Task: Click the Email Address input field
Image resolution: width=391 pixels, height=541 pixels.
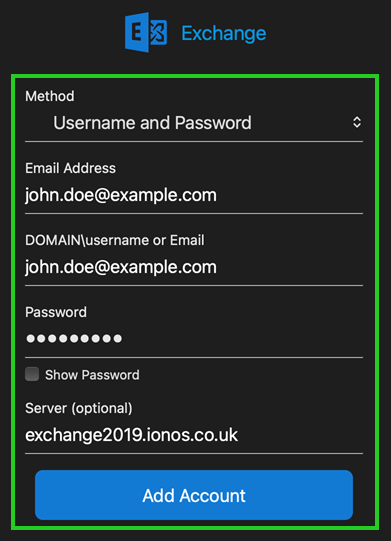Action: coord(194,195)
